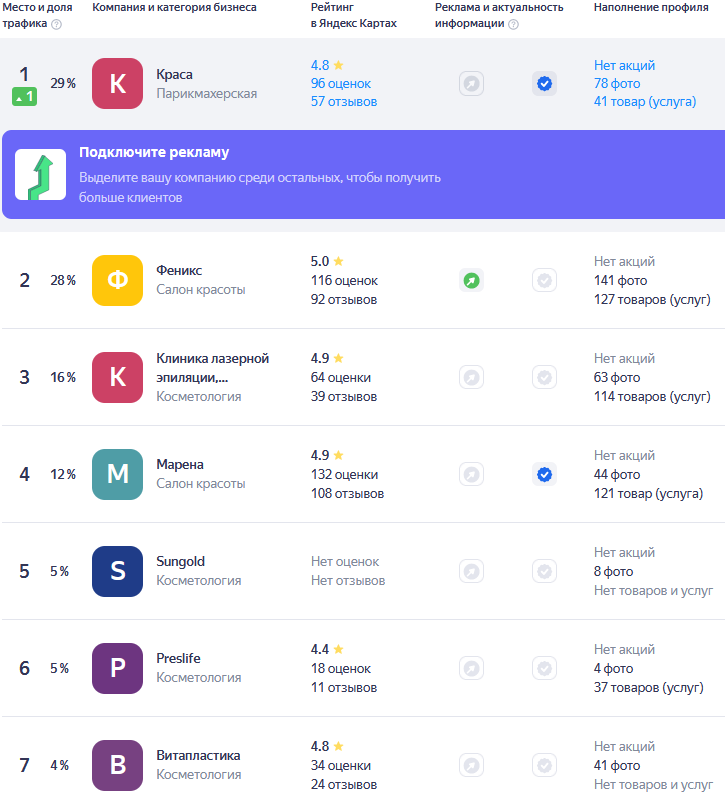Click the advertising icon in Preslife row

tap(471, 668)
